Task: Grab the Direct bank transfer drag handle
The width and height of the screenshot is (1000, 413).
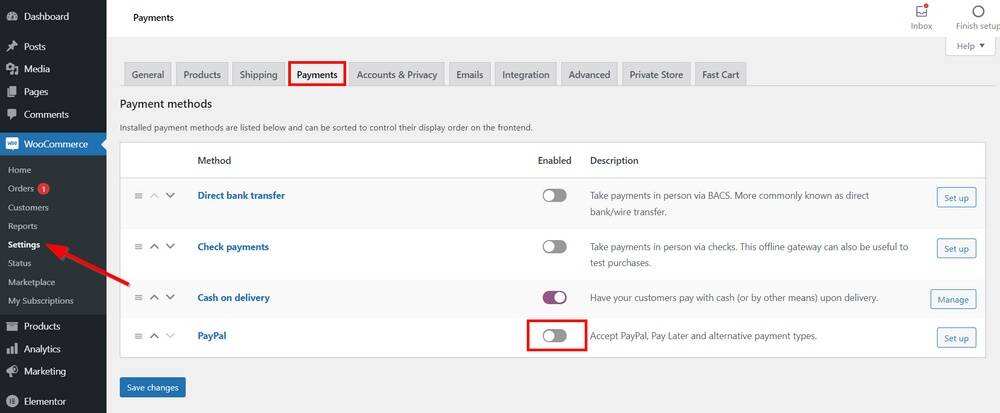Action: click(x=138, y=196)
